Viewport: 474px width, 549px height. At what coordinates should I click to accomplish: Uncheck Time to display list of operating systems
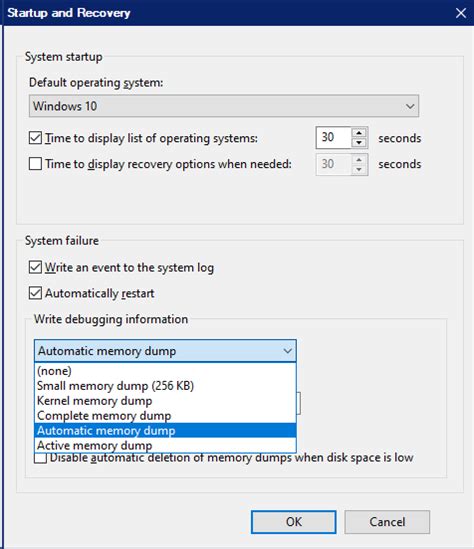(x=35, y=138)
